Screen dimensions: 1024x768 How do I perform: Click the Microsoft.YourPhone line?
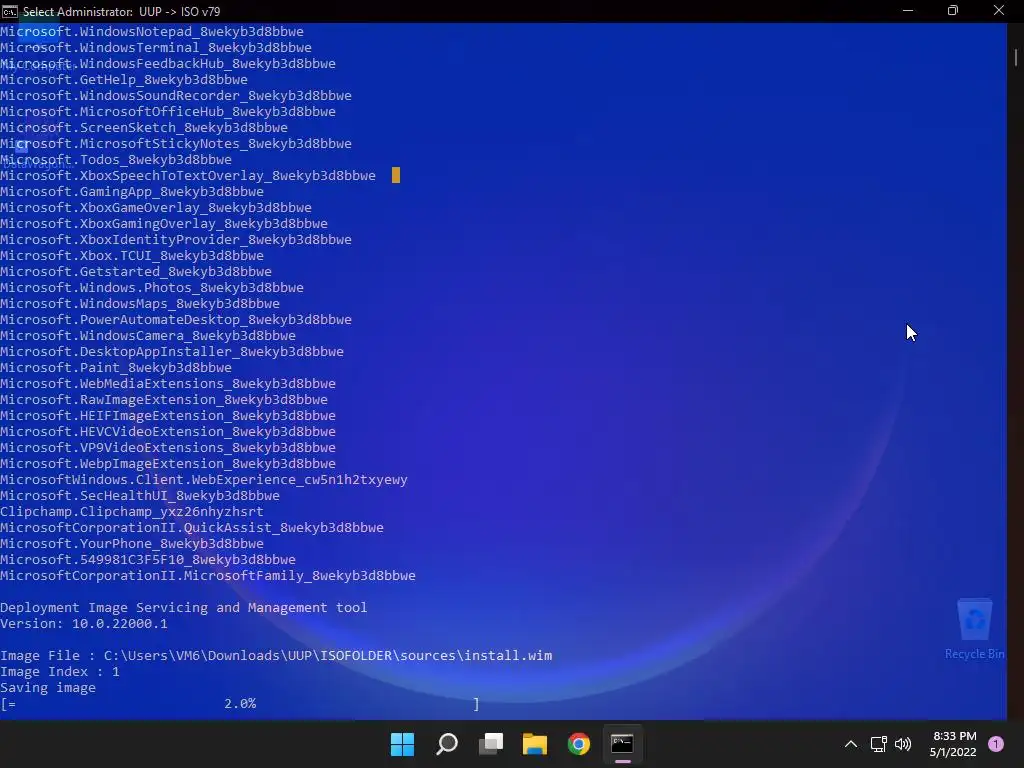[x=132, y=543]
